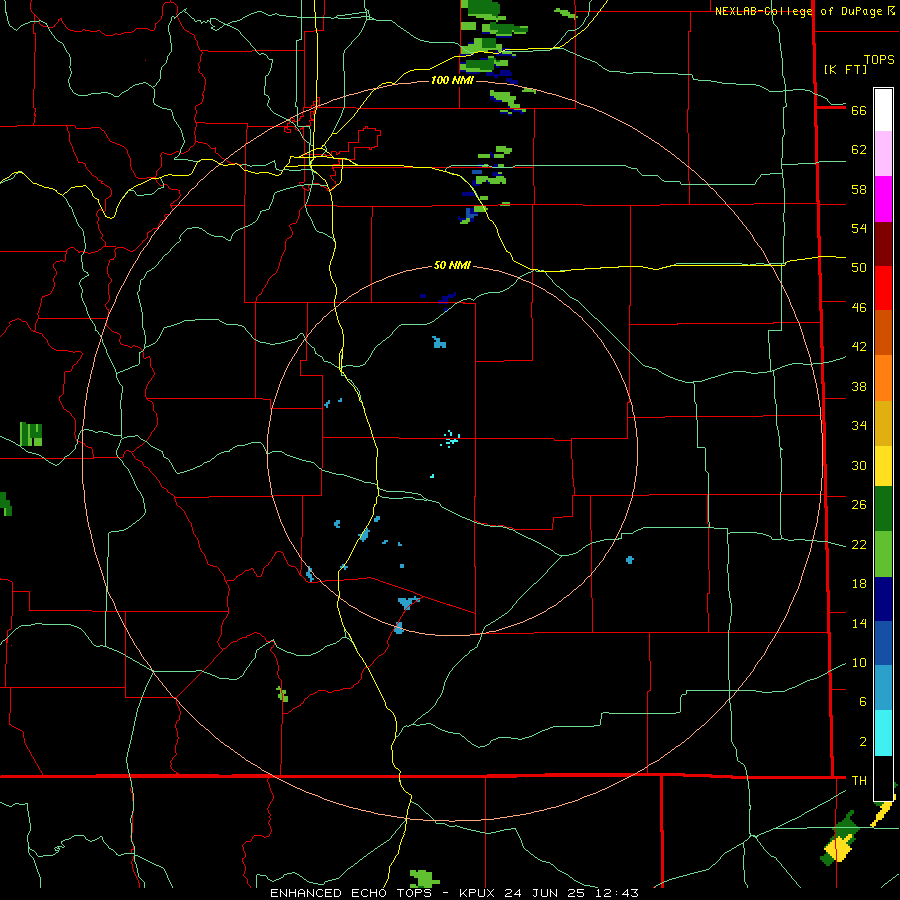The height and width of the screenshot is (900, 900).
Task: Pick the cyan swatch in the color bar
Action: [883, 733]
